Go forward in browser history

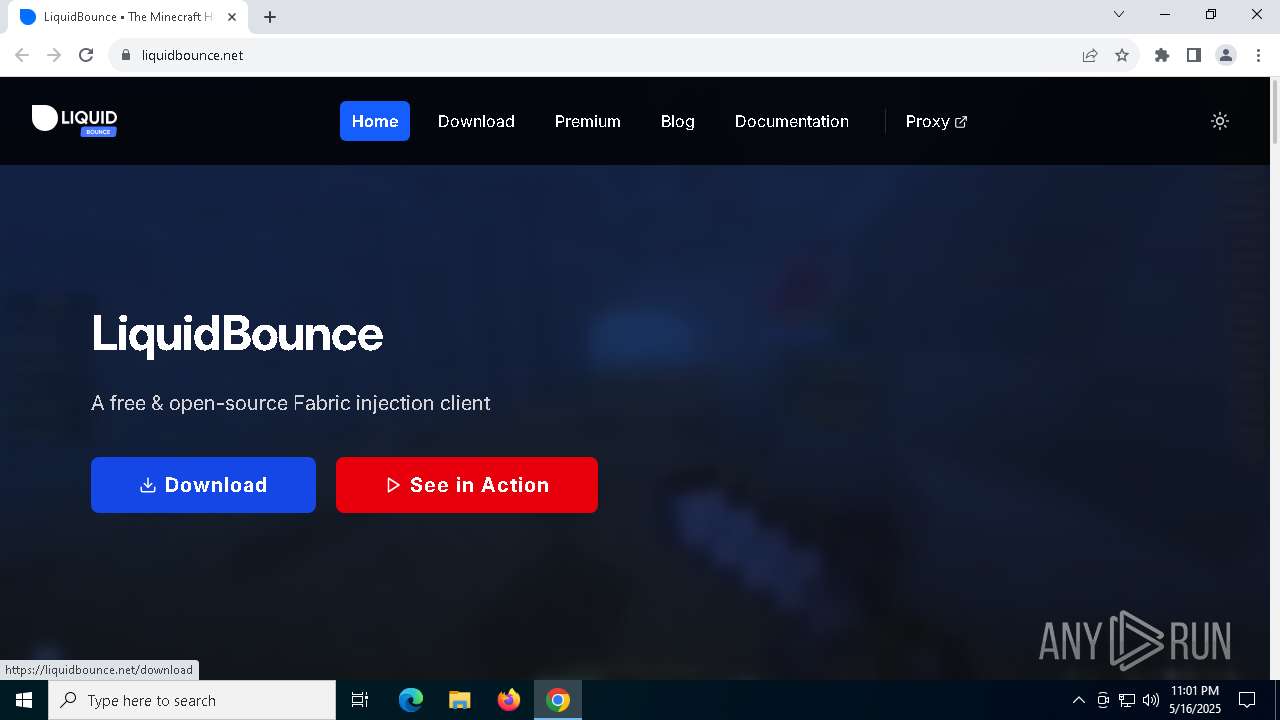pos(54,55)
